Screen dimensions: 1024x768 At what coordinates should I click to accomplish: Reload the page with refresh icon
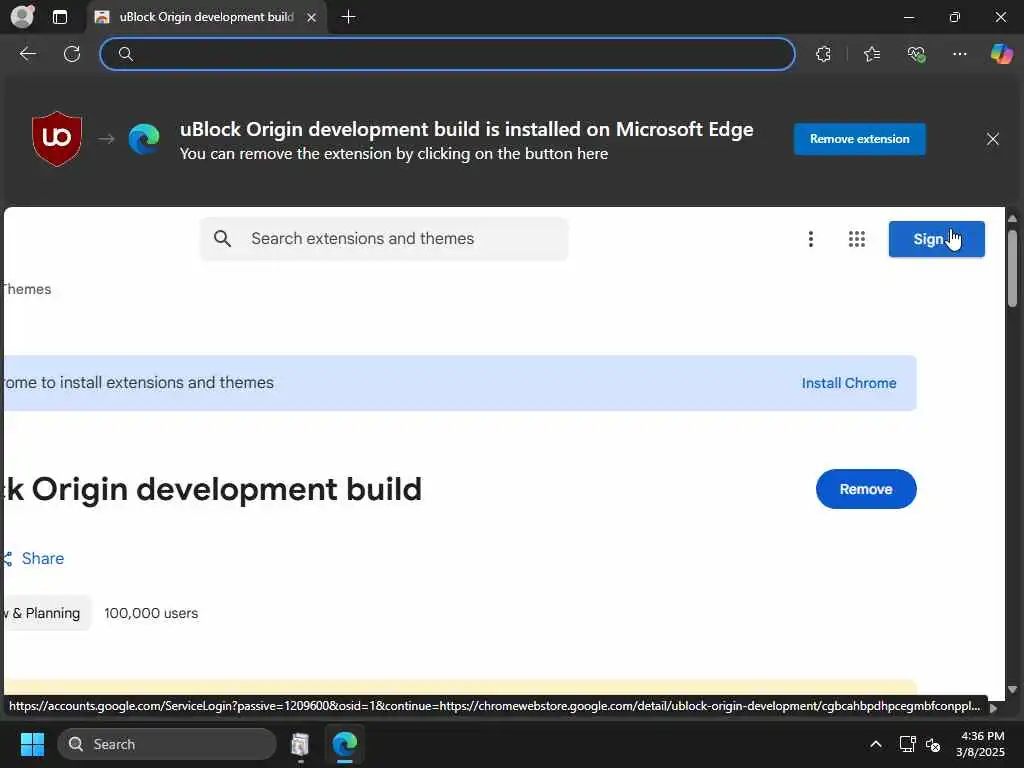[x=72, y=54]
